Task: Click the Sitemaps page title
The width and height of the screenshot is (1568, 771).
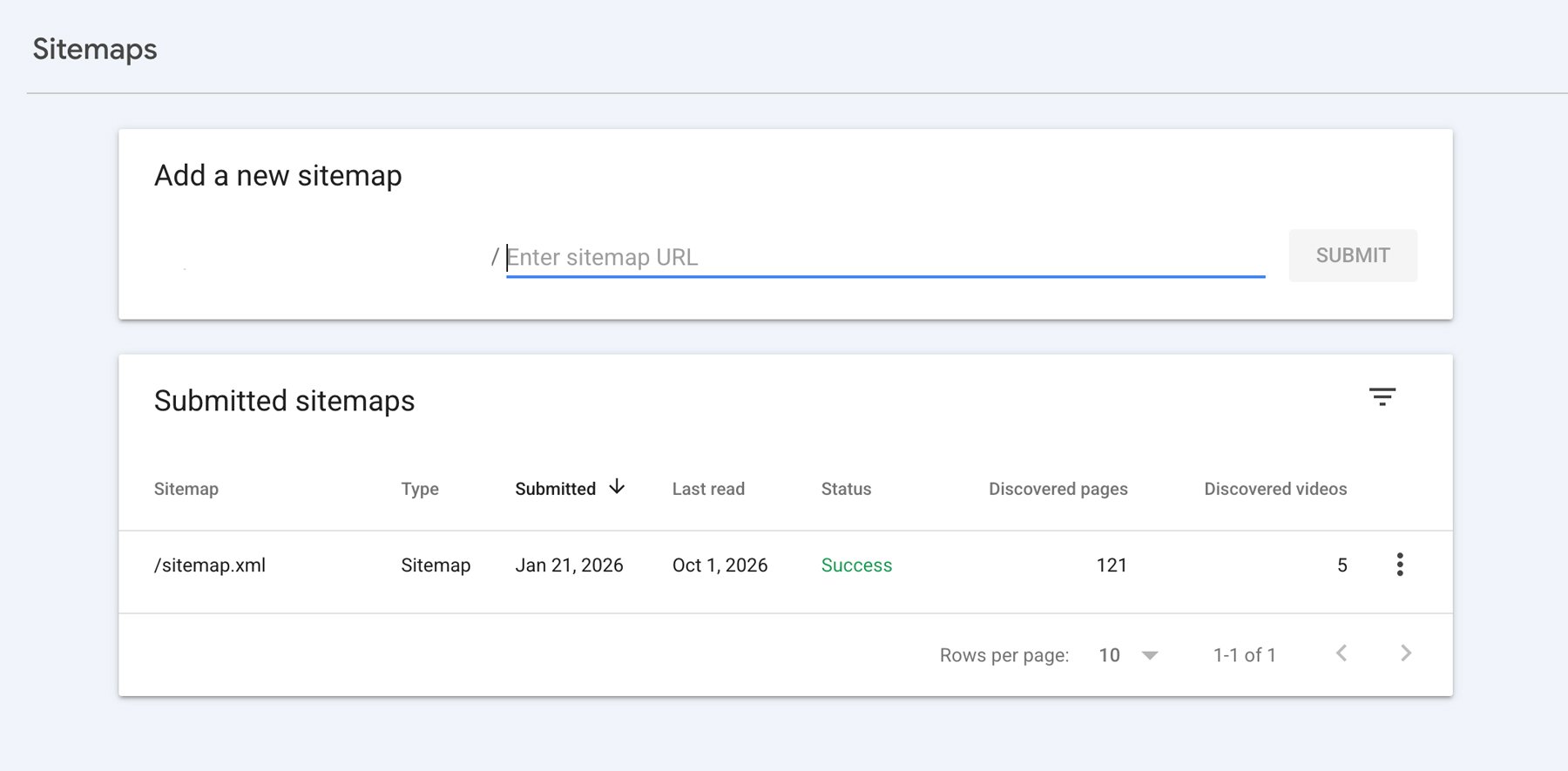Action: click(x=95, y=49)
